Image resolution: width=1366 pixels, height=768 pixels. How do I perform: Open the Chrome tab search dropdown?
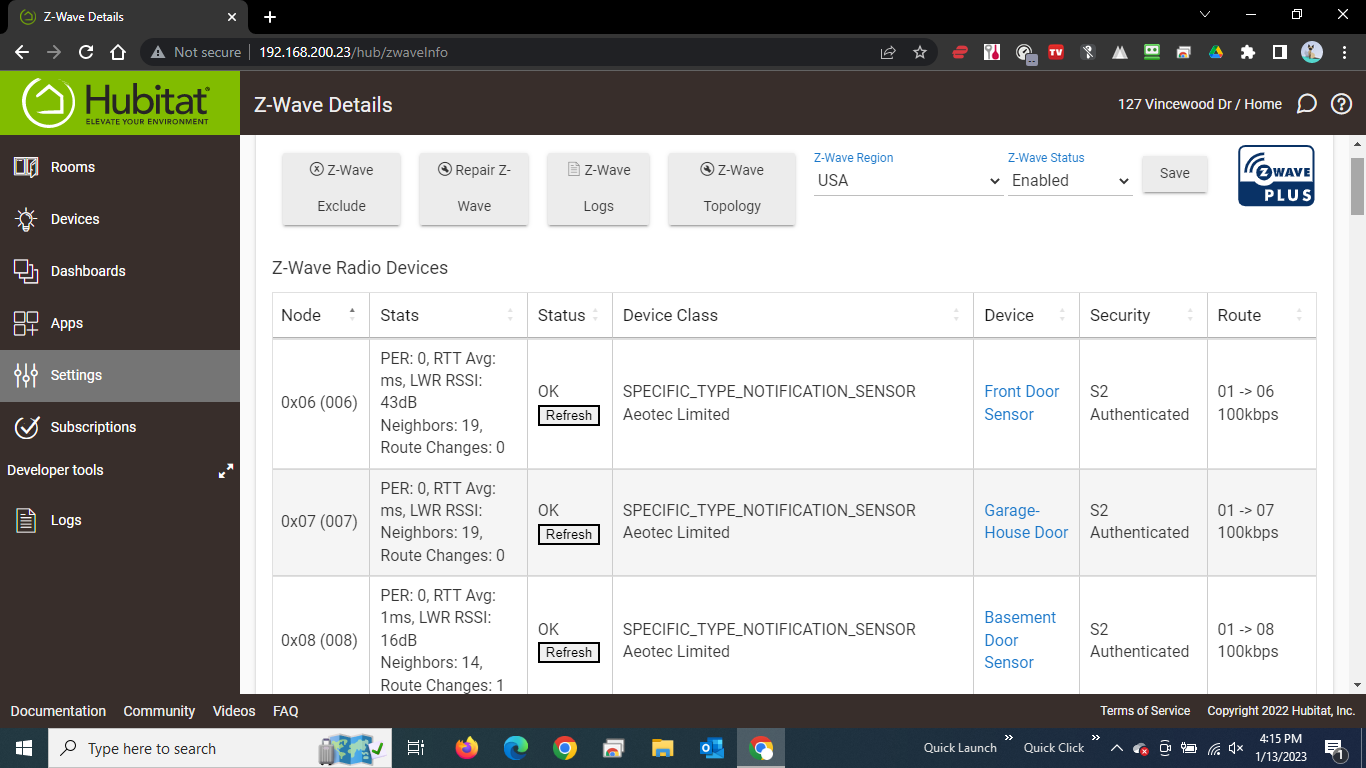pos(1205,15)
